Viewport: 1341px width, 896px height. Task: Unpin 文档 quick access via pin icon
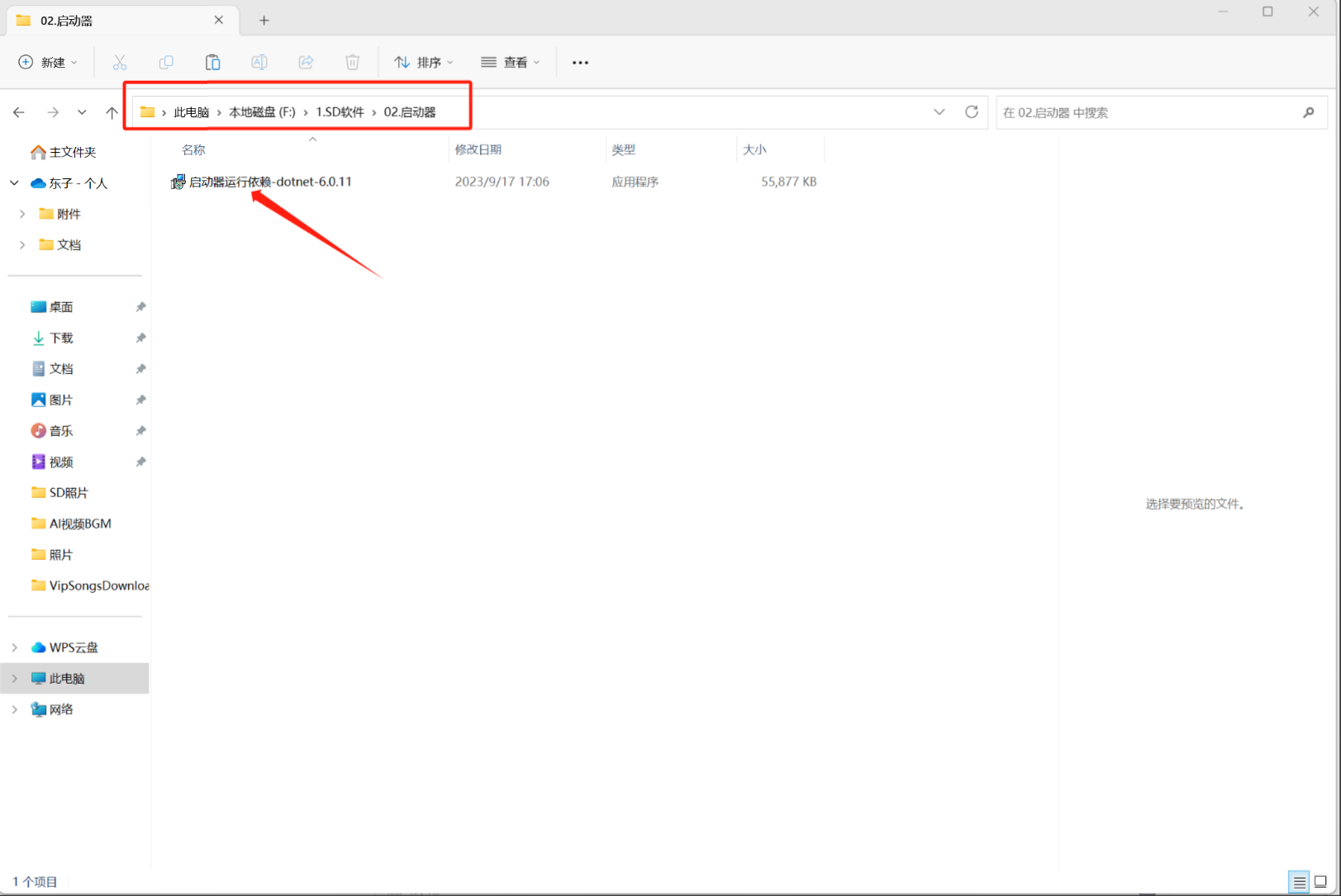[140, 369]
